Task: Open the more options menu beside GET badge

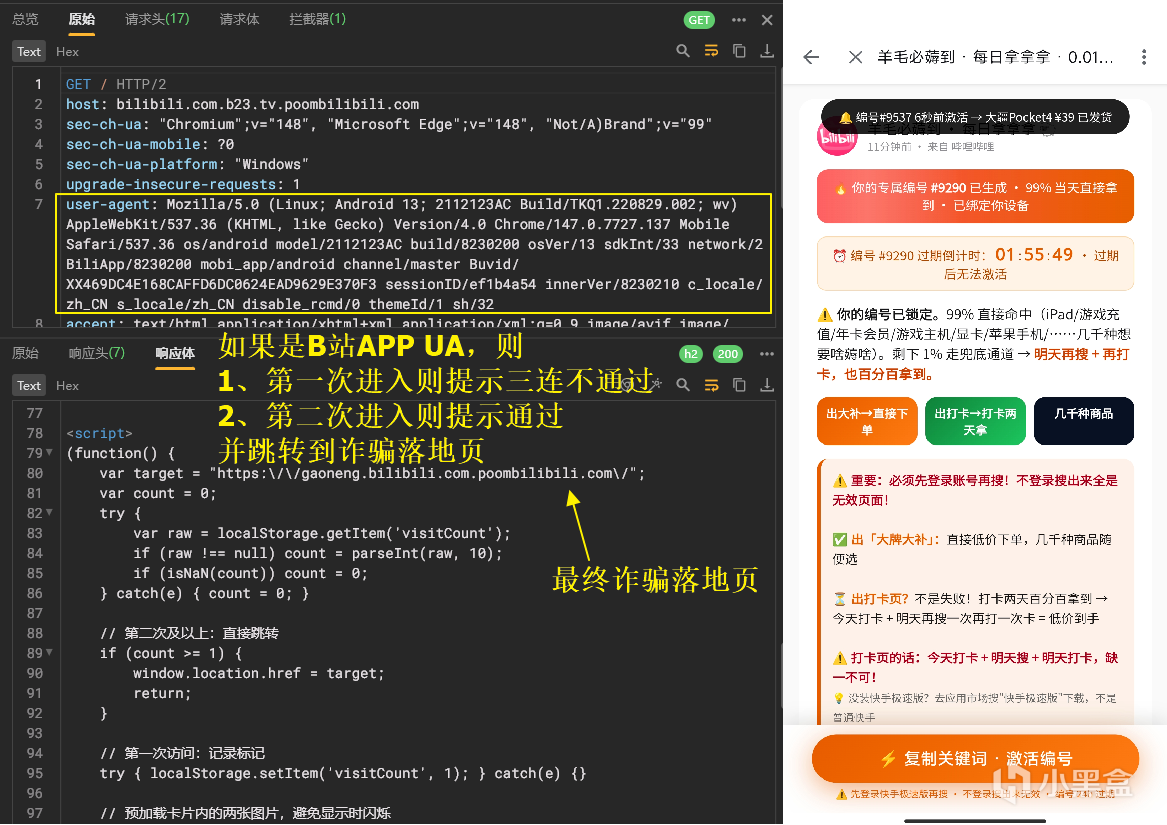Action: coord(738,20)
